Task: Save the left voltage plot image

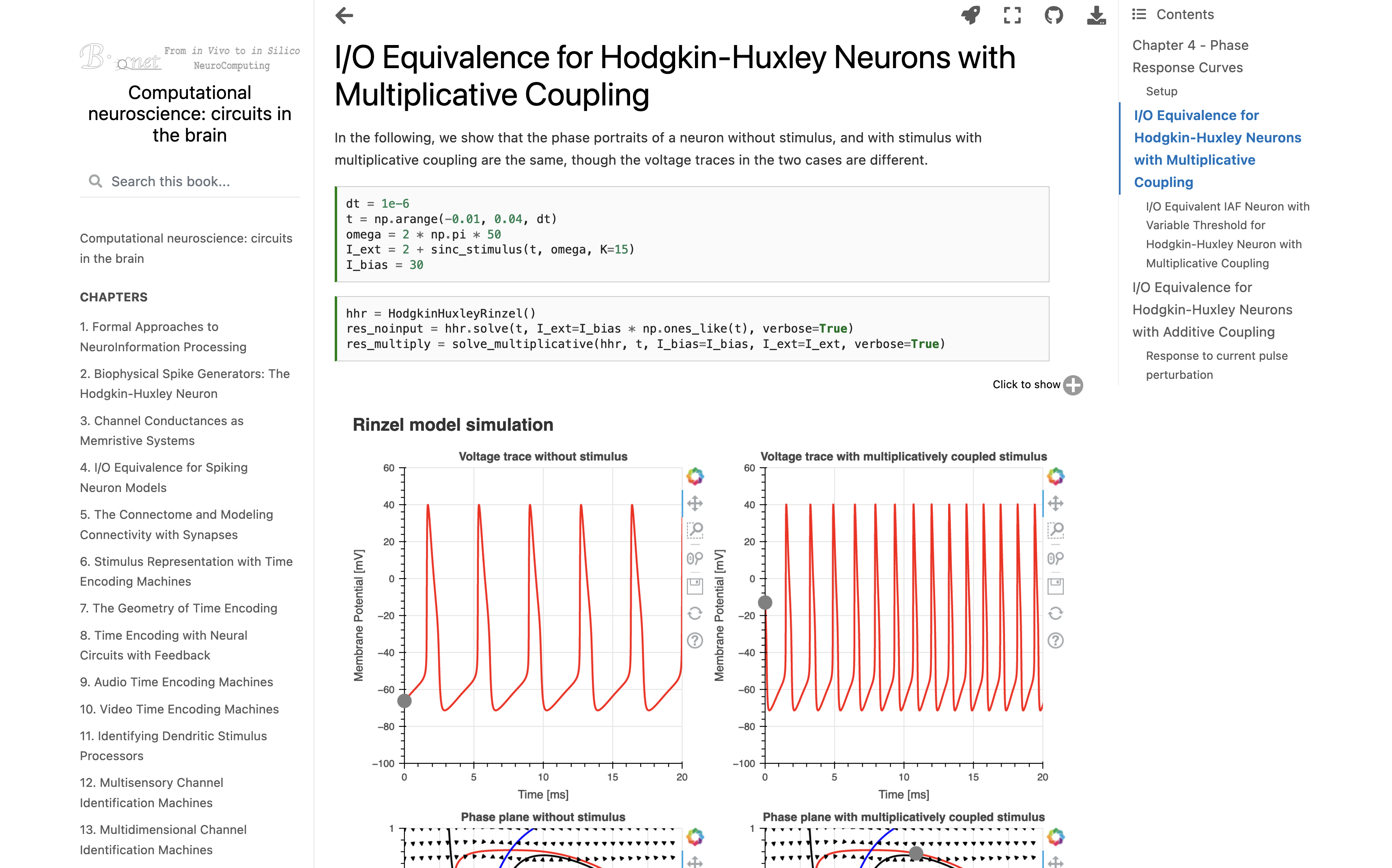Action: (695, 586)
